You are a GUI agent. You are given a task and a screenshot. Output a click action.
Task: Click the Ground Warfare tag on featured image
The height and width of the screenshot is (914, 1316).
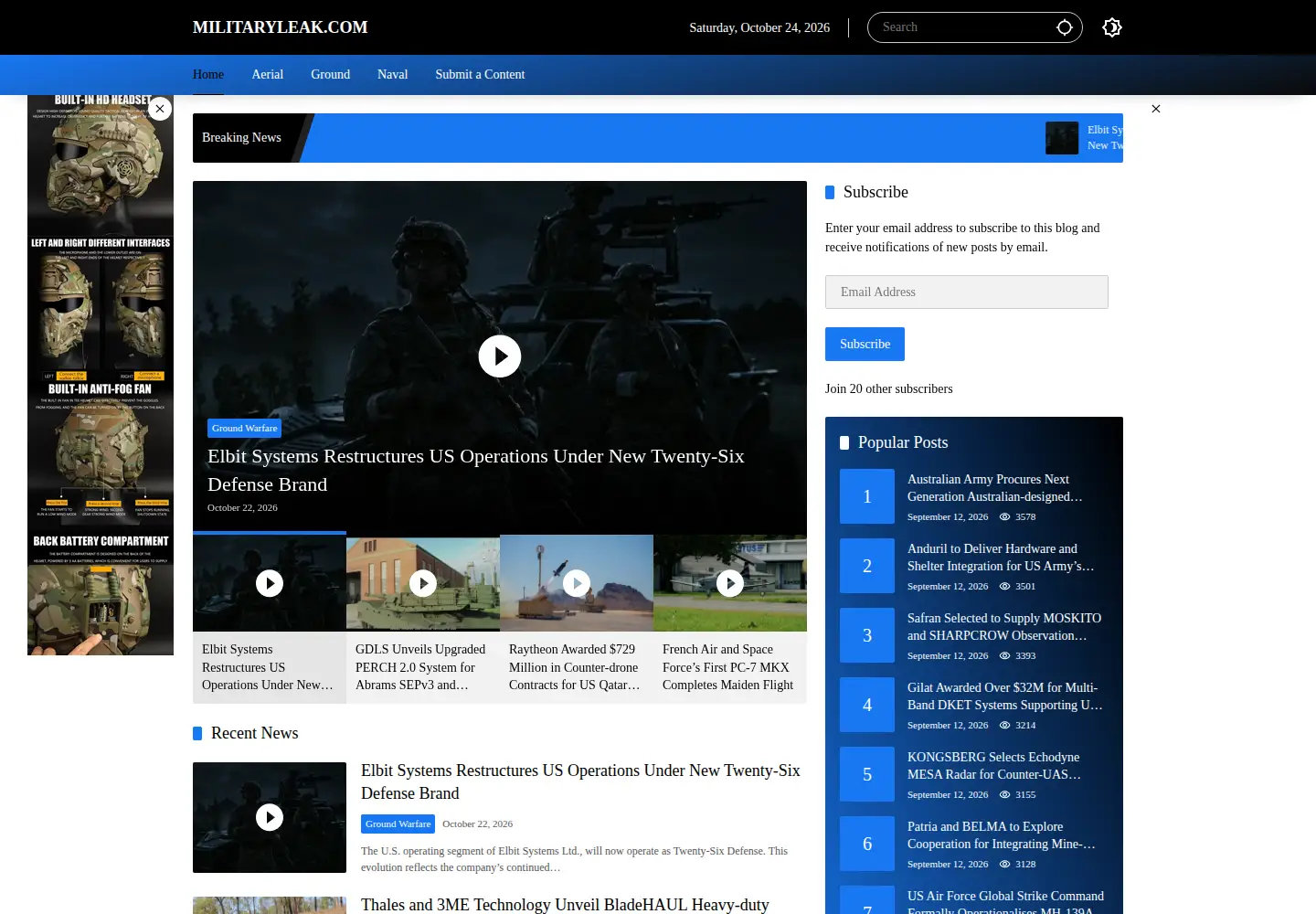click(244, 428)
